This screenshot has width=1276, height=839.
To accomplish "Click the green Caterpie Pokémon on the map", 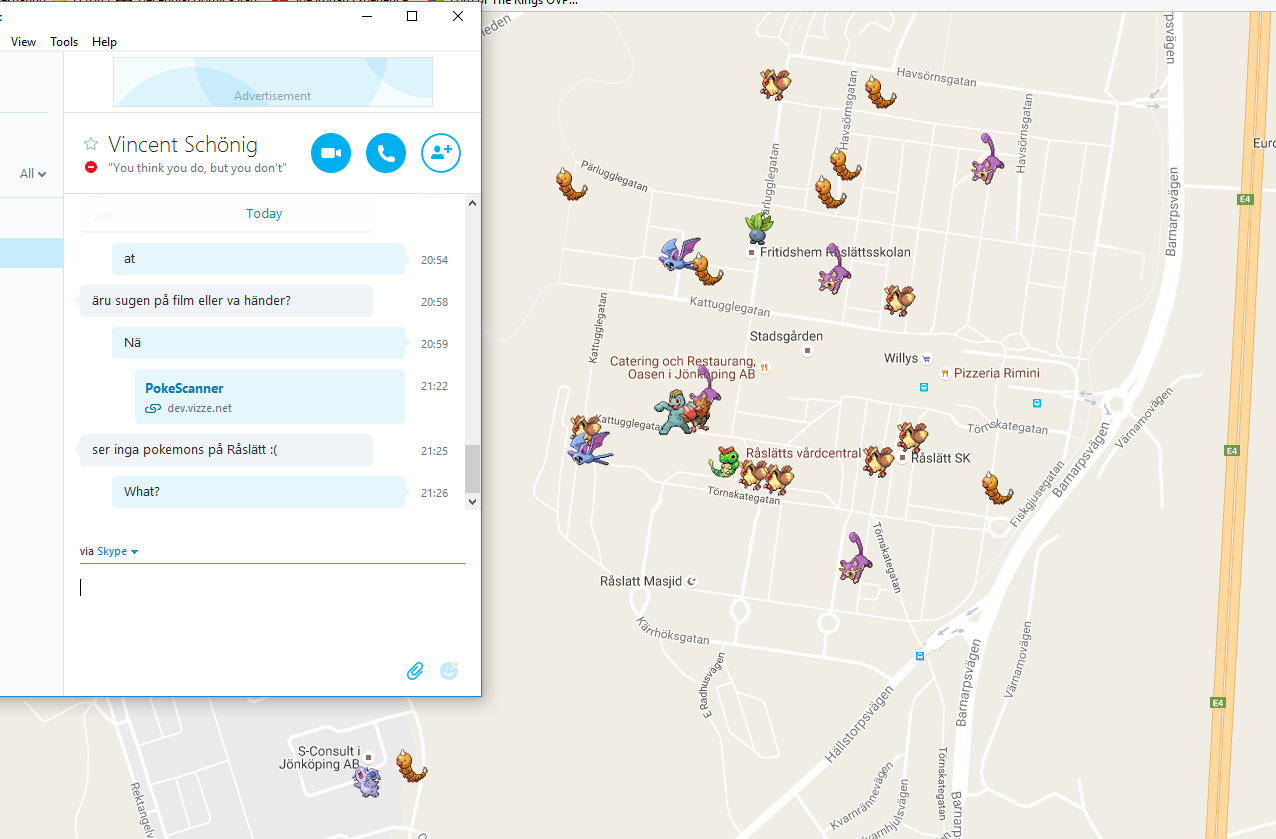I will click(x=725, y=464).
